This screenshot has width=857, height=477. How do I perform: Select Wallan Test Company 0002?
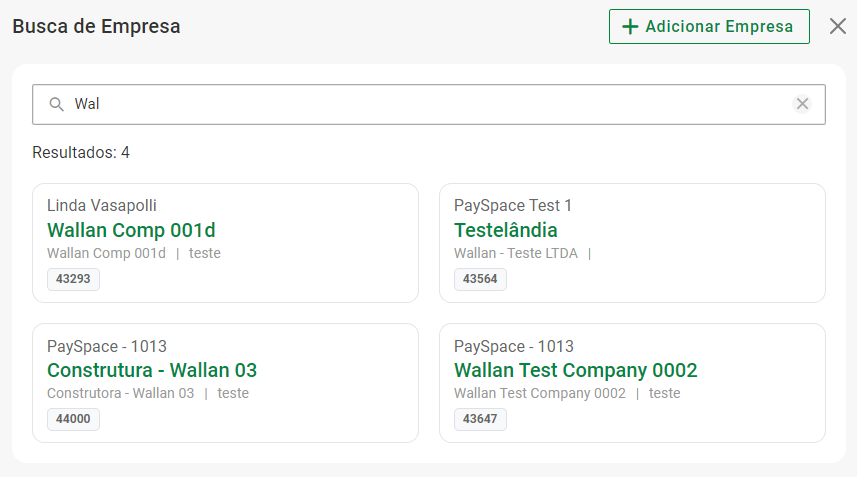575,370
